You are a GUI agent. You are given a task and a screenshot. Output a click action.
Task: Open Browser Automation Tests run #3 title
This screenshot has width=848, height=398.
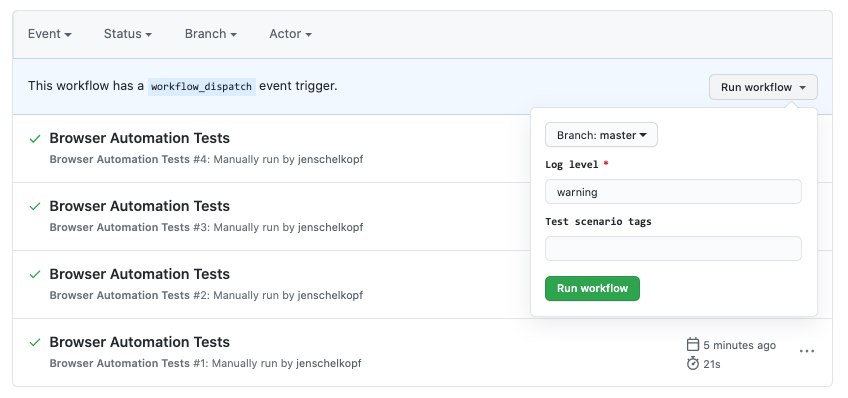click(140, 206)
